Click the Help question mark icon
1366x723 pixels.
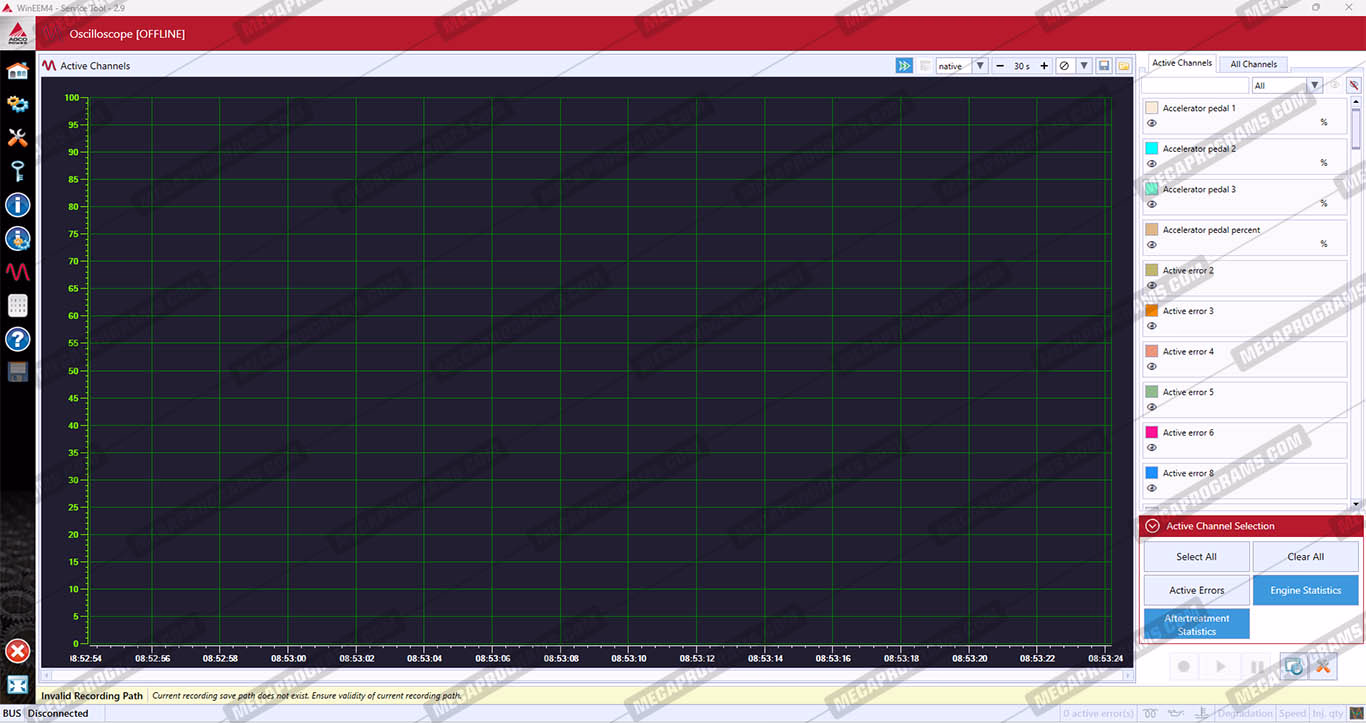[17, 339]
